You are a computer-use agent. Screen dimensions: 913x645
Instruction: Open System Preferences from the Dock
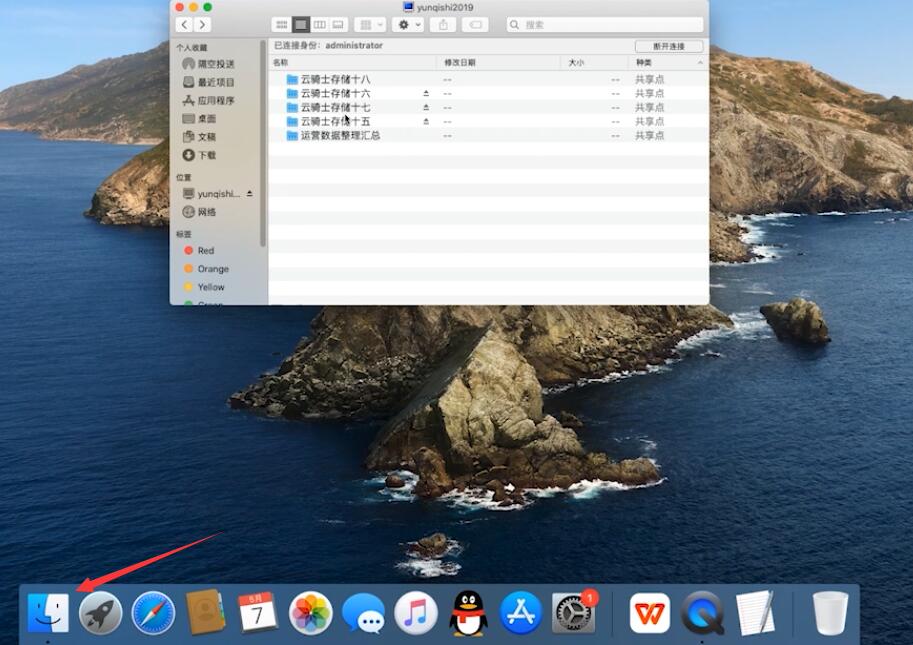pos(574,612)
